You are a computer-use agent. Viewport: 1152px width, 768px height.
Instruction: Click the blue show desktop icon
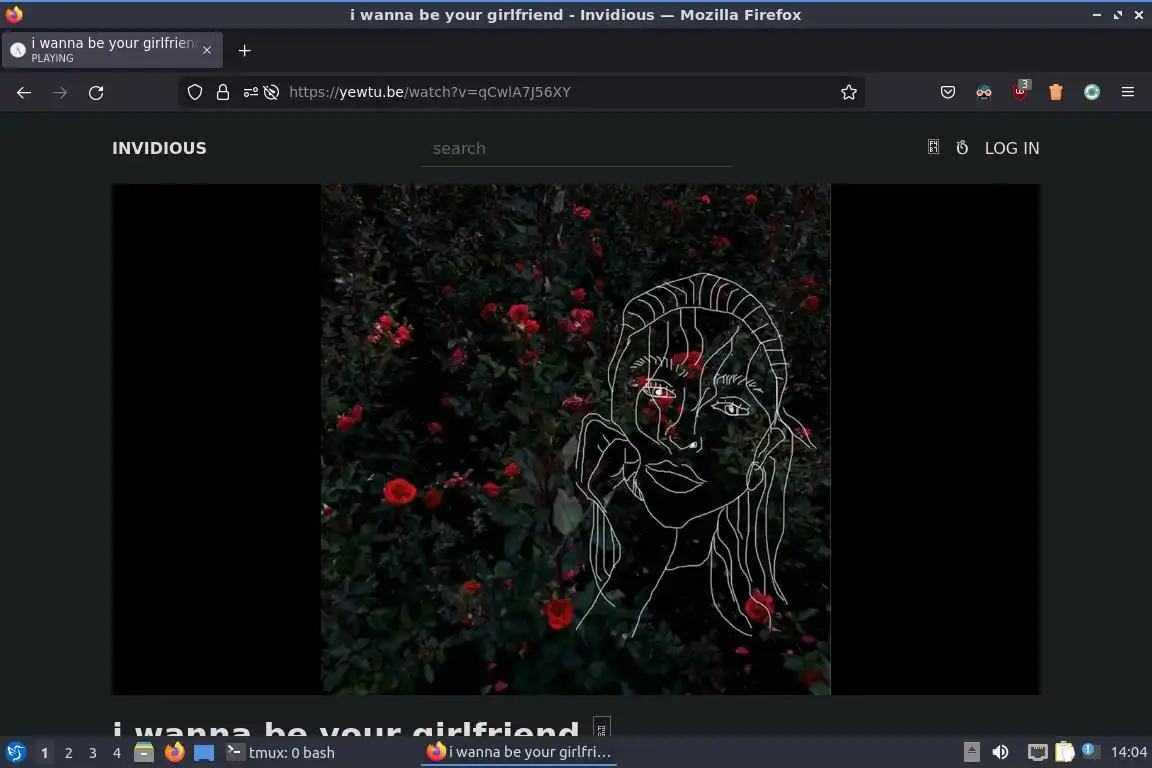point(204,753)
